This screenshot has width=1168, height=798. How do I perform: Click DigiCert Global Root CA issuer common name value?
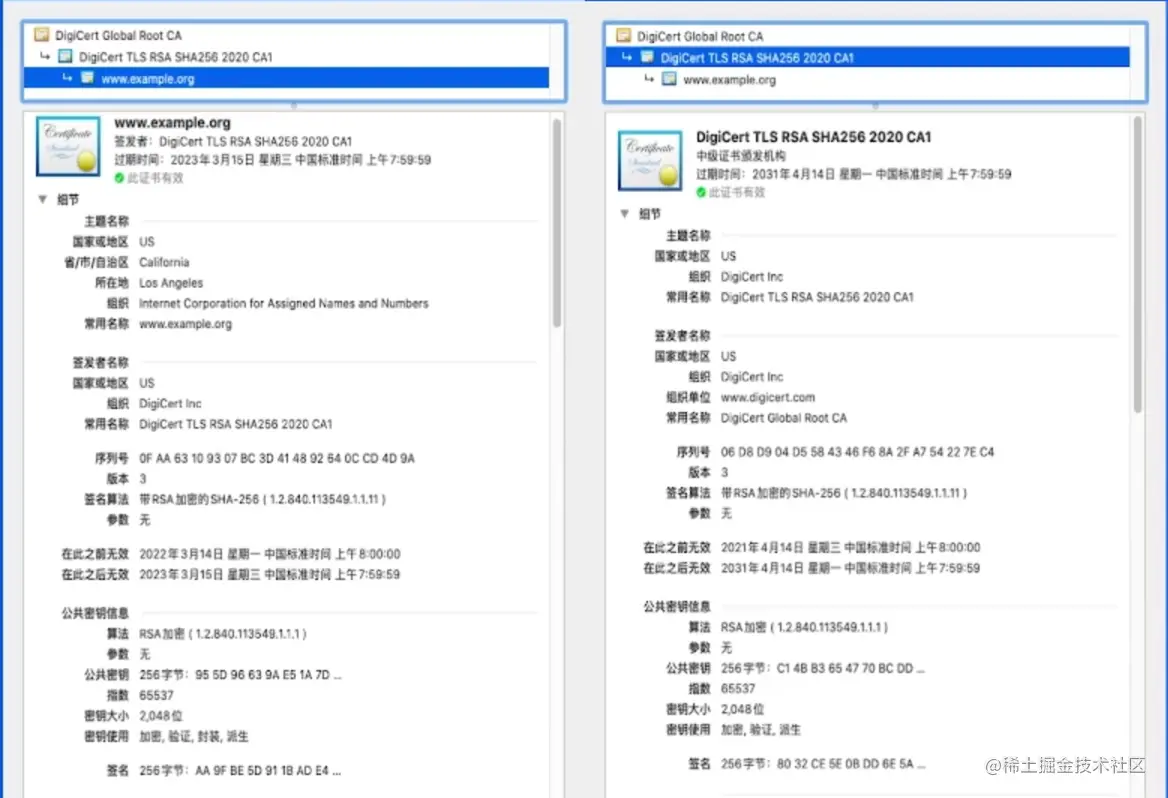point(784,418)
